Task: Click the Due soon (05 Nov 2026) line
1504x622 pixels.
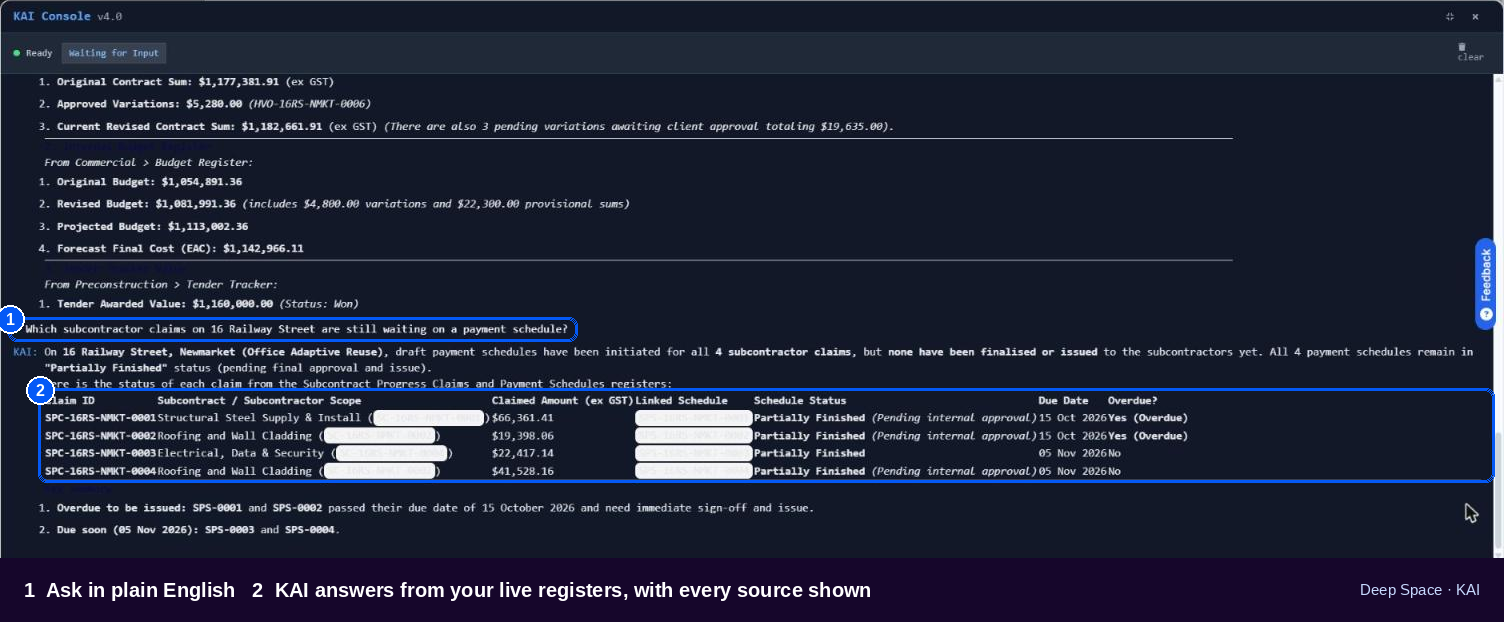Action: click(x=190, y=530)
